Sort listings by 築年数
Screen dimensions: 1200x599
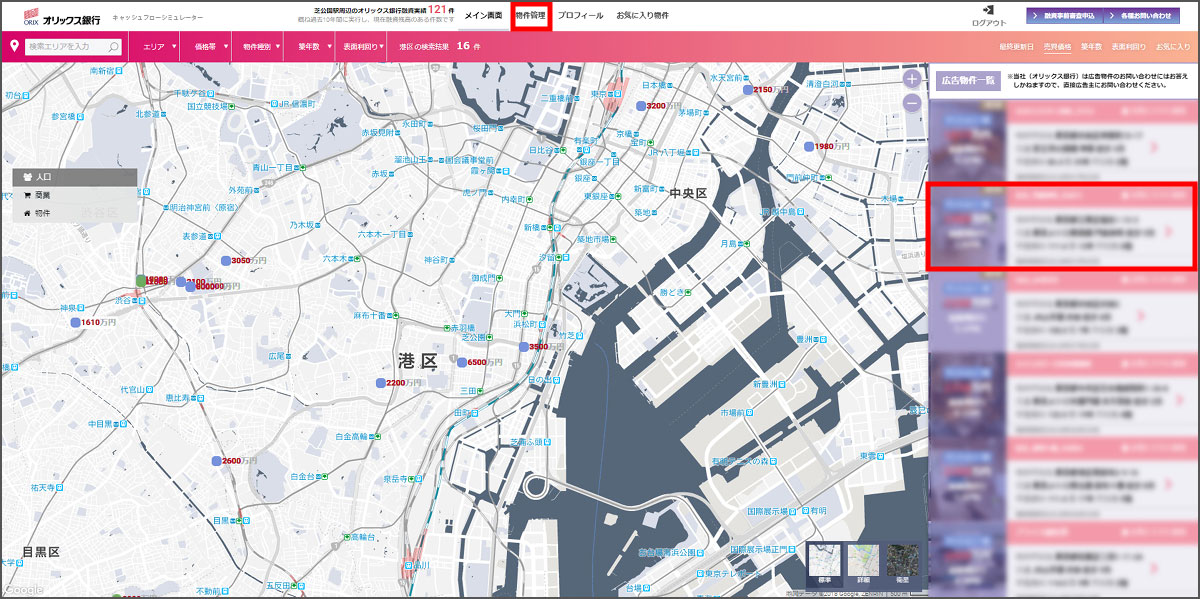pos(1091,47)
